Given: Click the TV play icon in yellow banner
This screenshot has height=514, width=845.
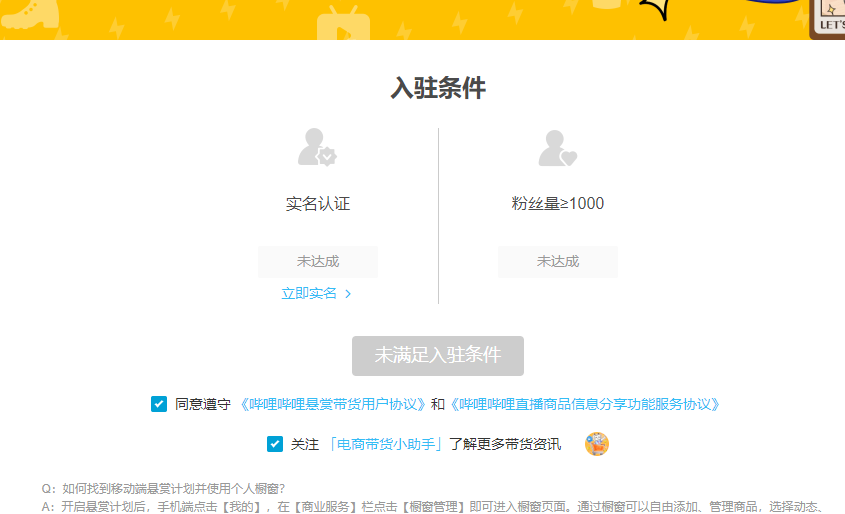Looking at the screenshot, I should tap(343, 23).
